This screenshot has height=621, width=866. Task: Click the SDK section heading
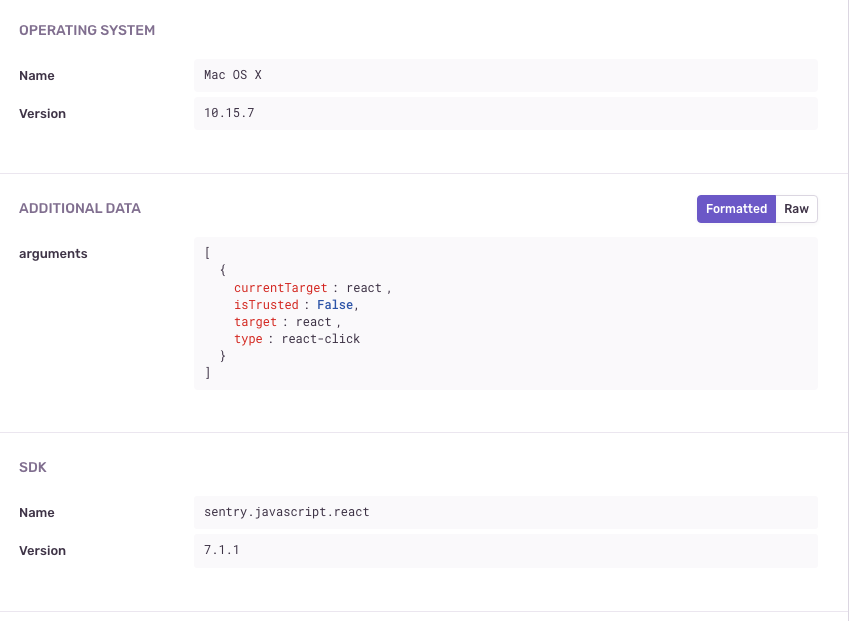32,467
